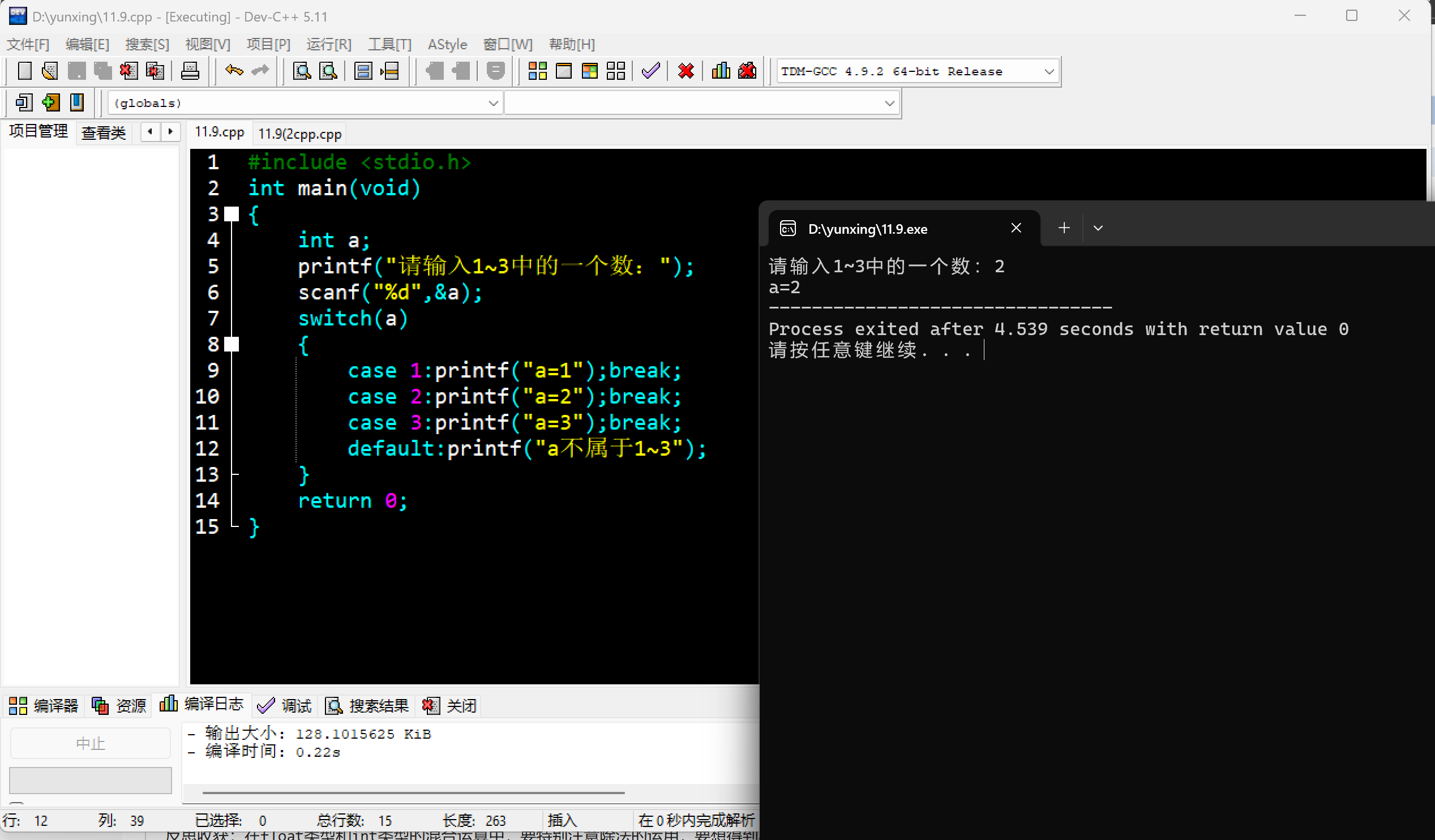The width and height of the screenshot is (1435, 840).
Task: Click the Profile analysis bar-chart icon
Action: 721,71
